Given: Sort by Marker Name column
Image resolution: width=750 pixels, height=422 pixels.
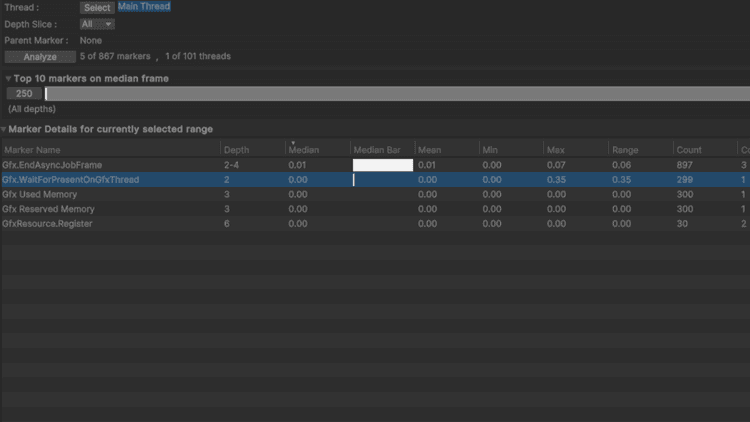Looking at the screenshot, I should 32,150.
